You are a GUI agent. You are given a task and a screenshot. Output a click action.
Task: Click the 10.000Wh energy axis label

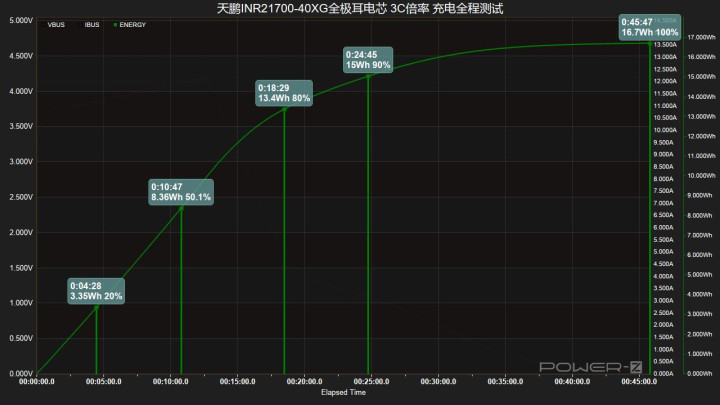(701, 176)
